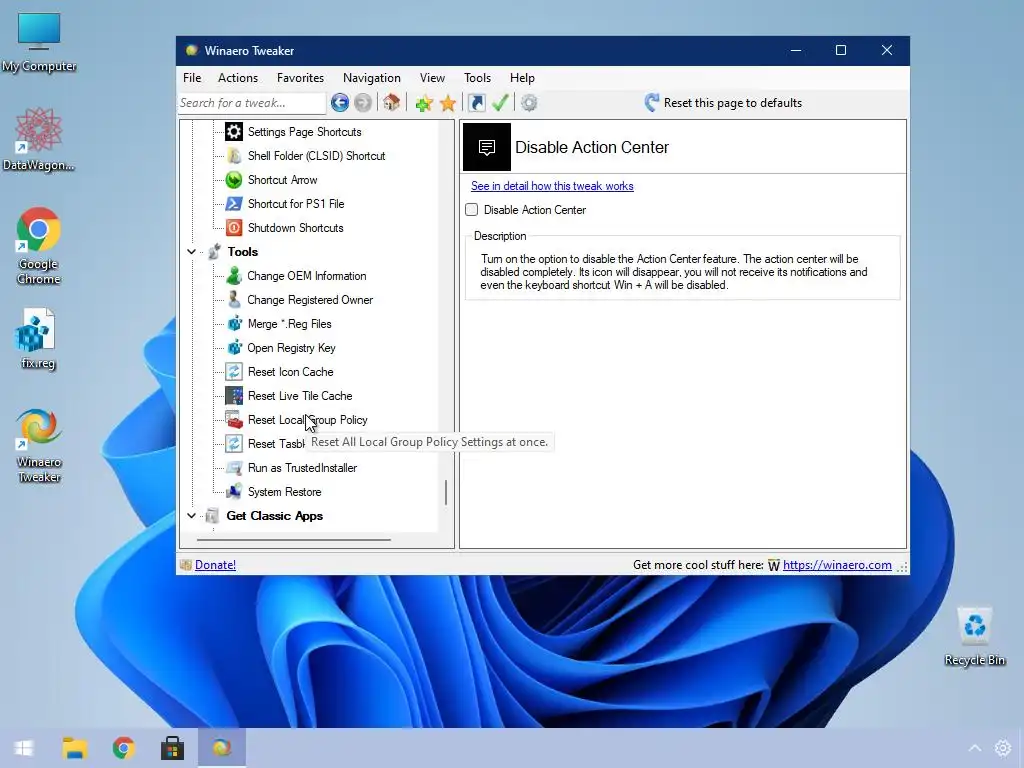This screenshot has height=768, width=1024.
Task: Select the Shutdown Shortcuts row
Action: click(x=295, y=228)
